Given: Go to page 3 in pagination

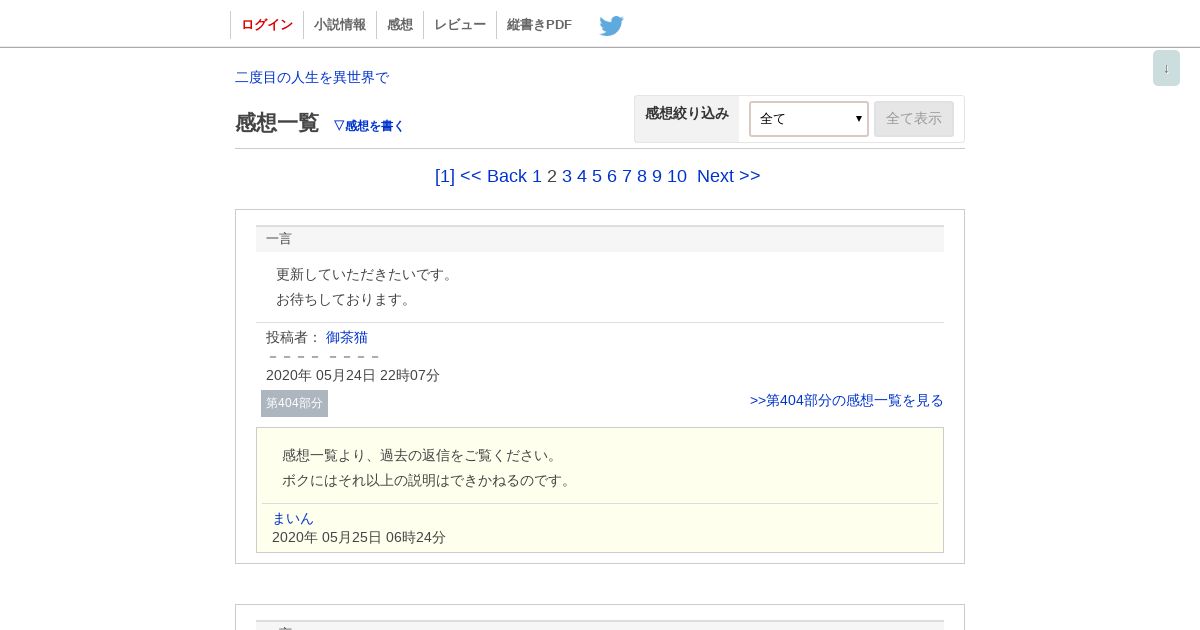Looking at the screenshot, I should 567,176.
